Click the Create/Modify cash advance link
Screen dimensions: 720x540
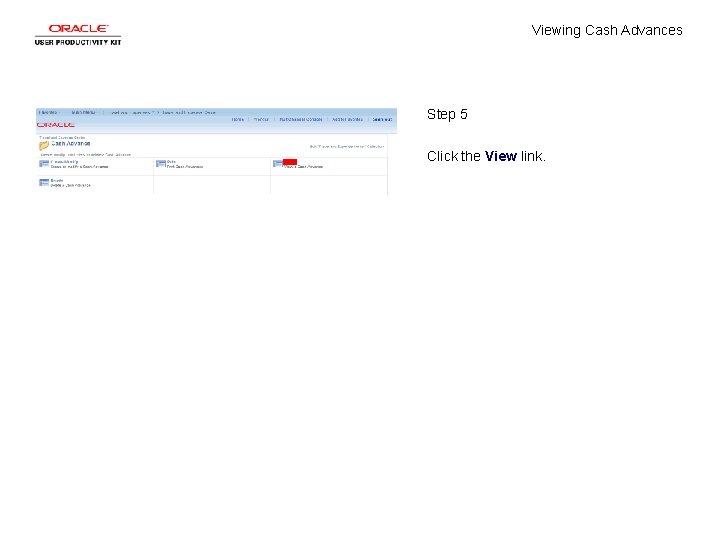[x=64, y=162]
